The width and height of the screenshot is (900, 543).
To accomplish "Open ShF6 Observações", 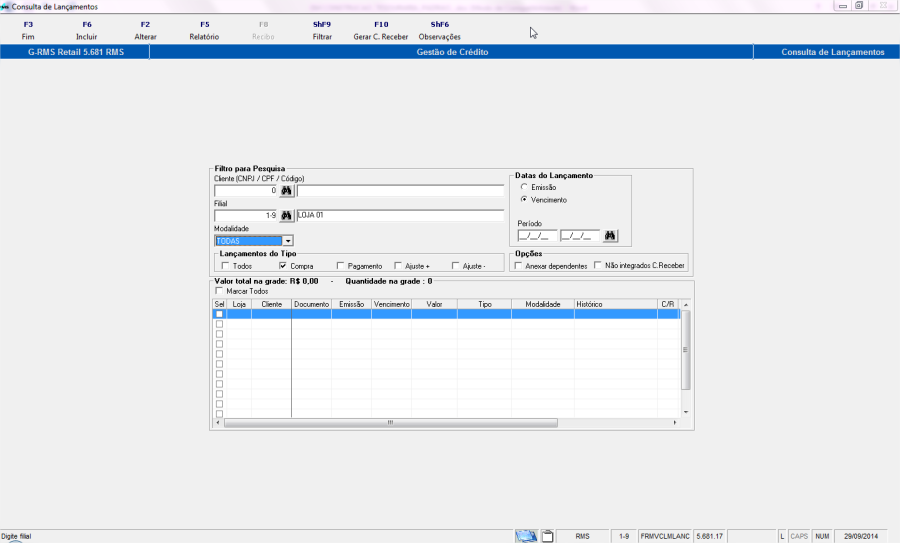I will [x=440, y=30].
